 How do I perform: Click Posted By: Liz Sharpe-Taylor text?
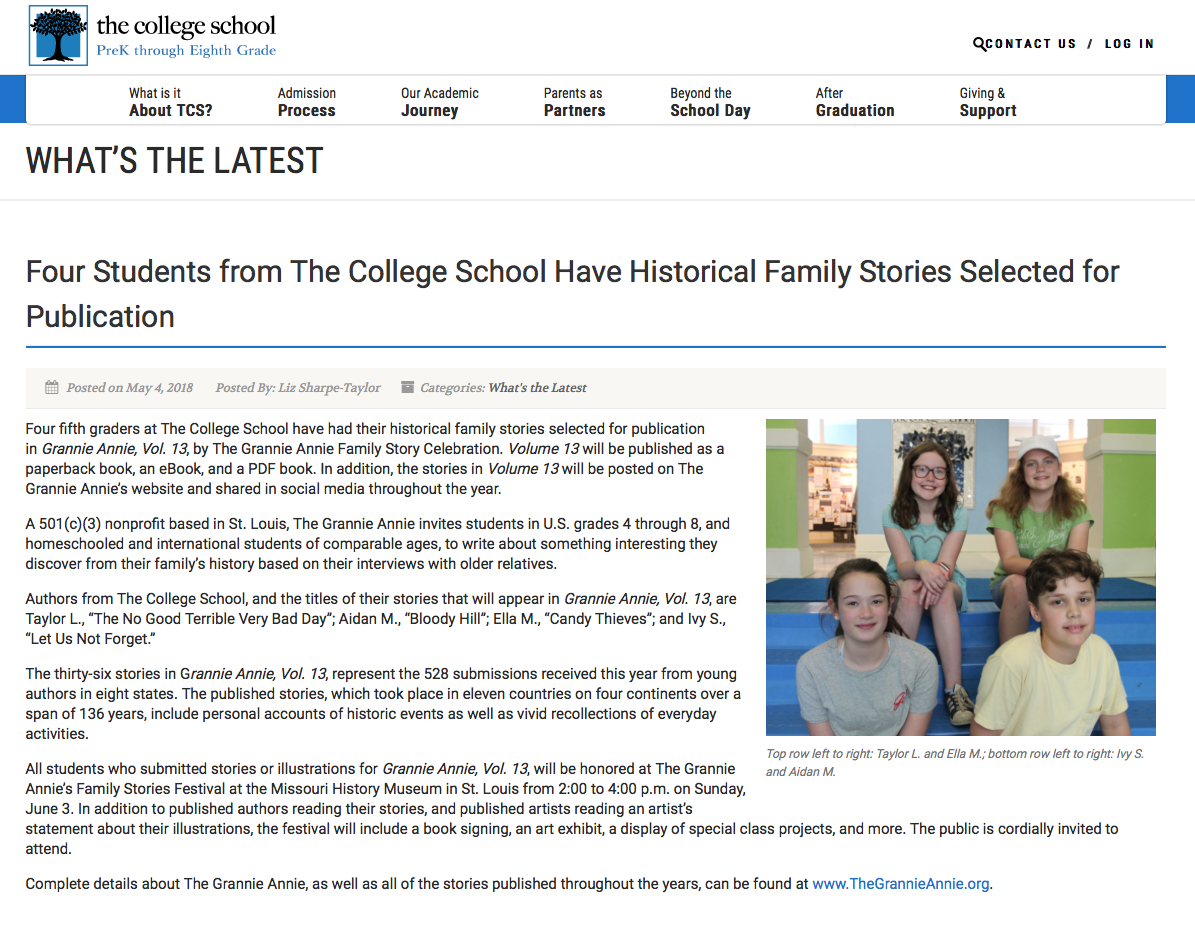click(298, 387)
